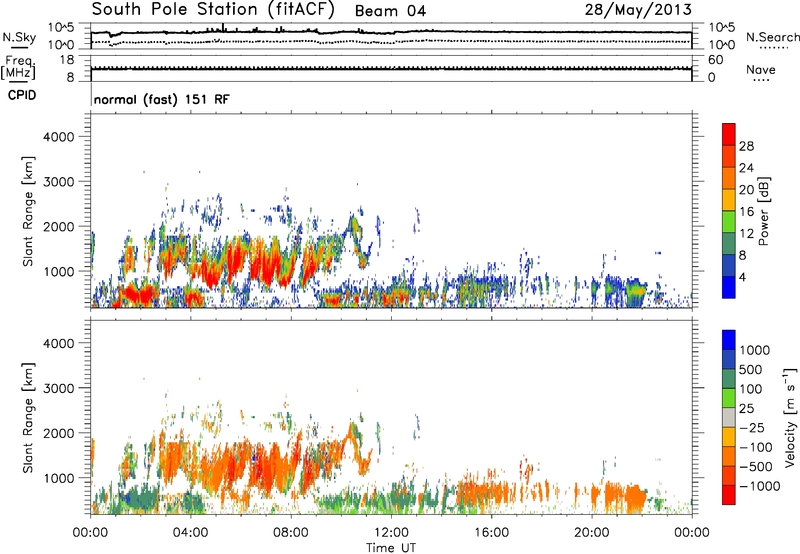
Task: Click the '-1000' value on Velocity colorbar
Action: [760, 486]
